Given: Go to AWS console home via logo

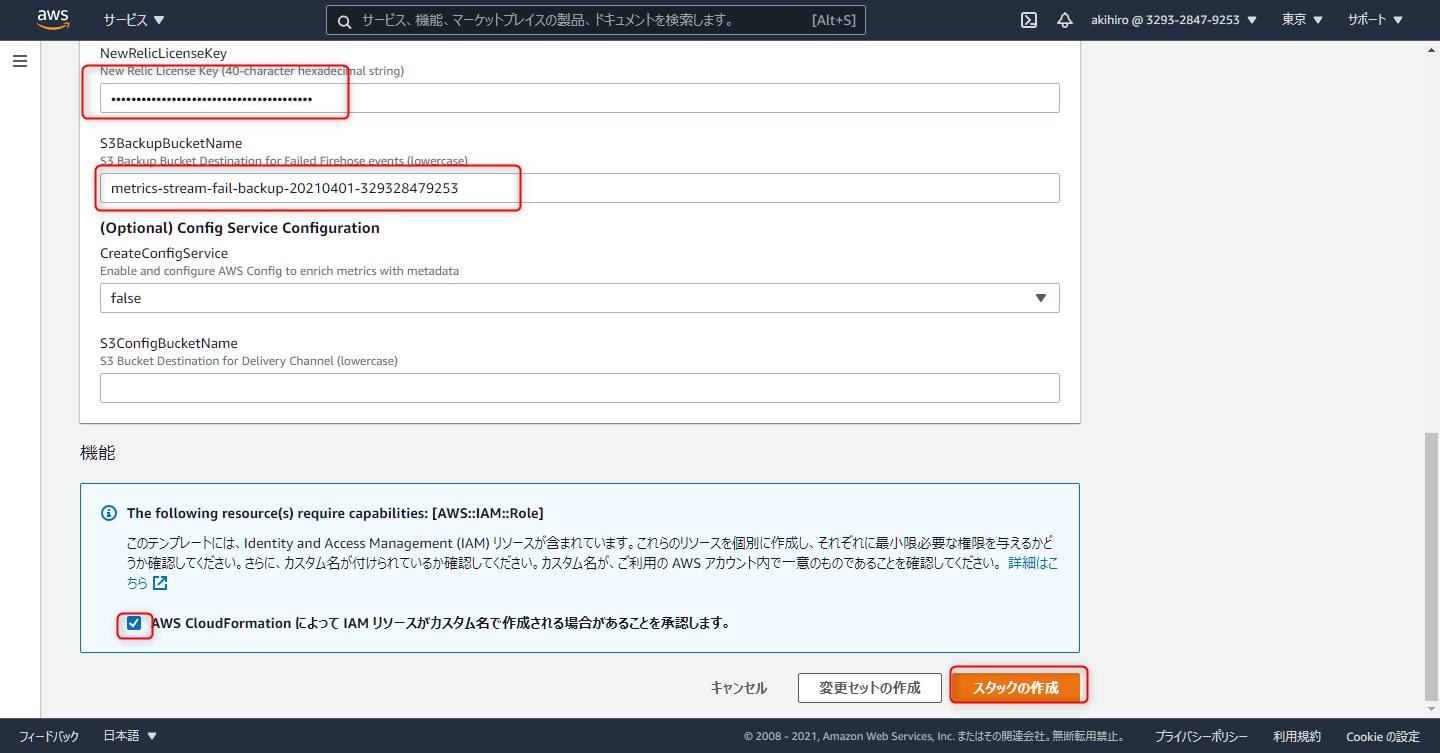Looking at the screenshot, I should 52,20.
